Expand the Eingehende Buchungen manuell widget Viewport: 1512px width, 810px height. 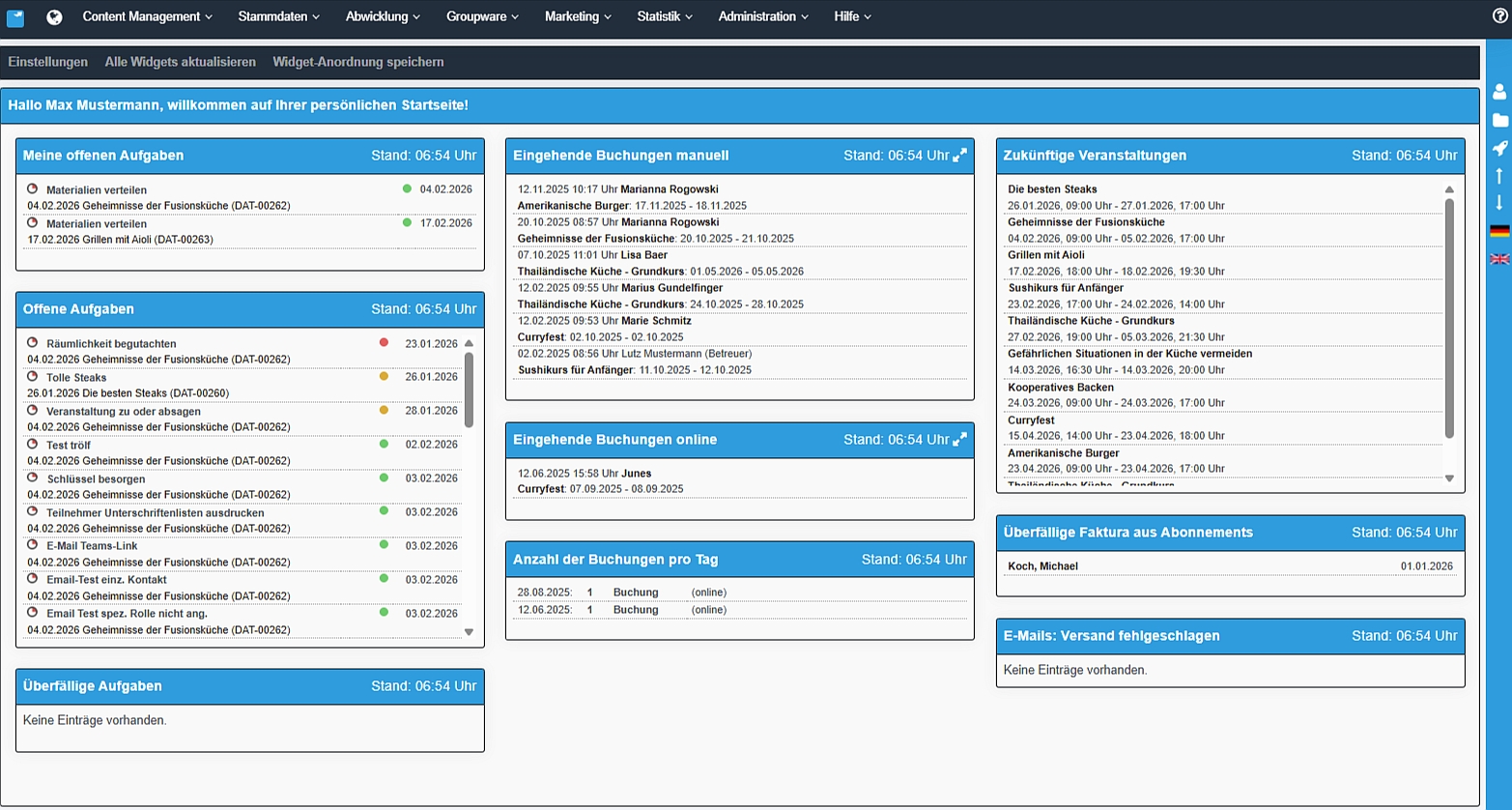tap(959, 156)
